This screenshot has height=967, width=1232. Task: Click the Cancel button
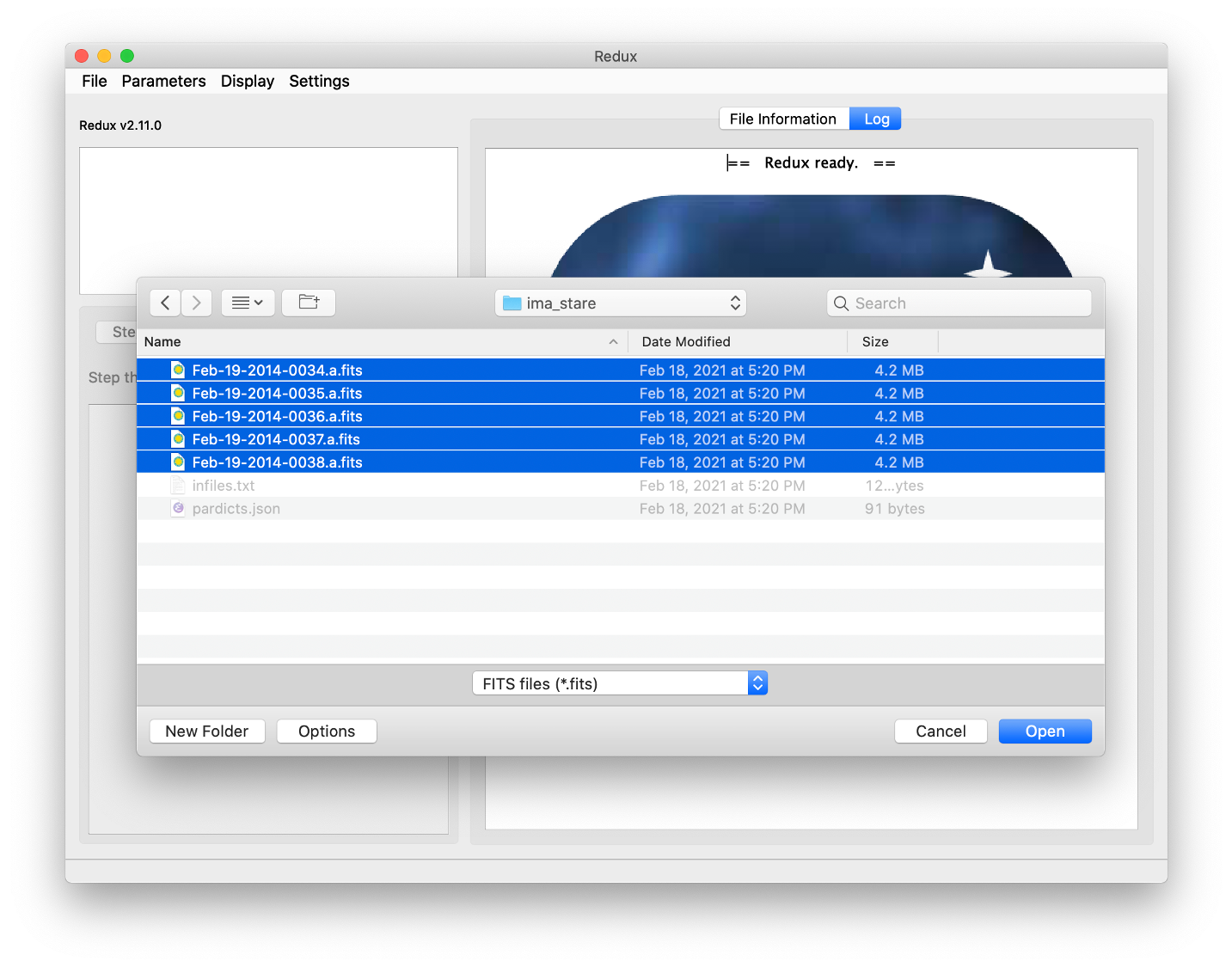941,731
